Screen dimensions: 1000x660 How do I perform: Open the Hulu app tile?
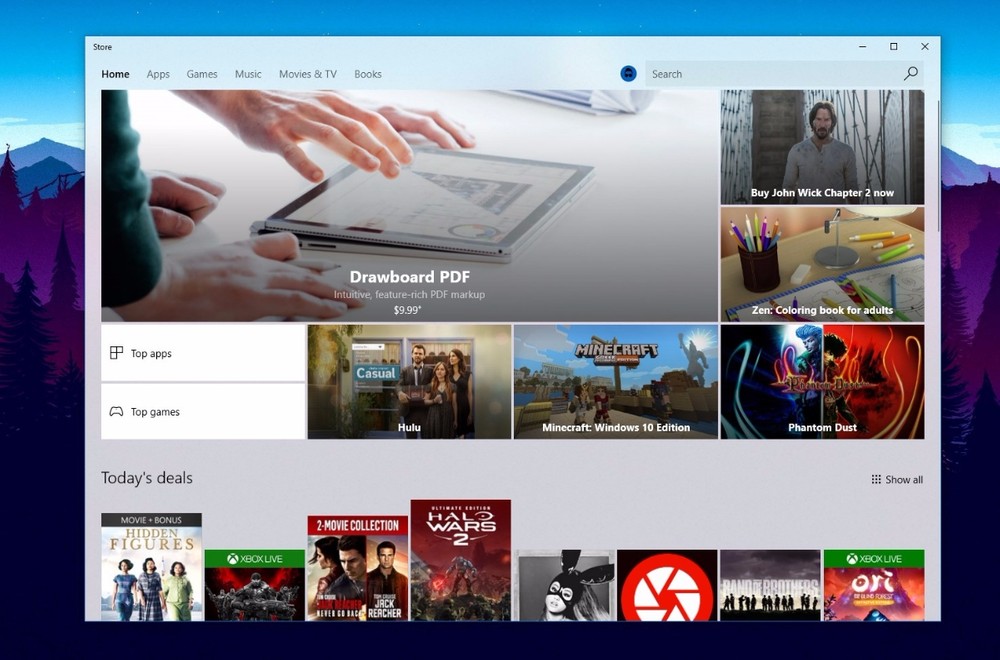(409, 381)
